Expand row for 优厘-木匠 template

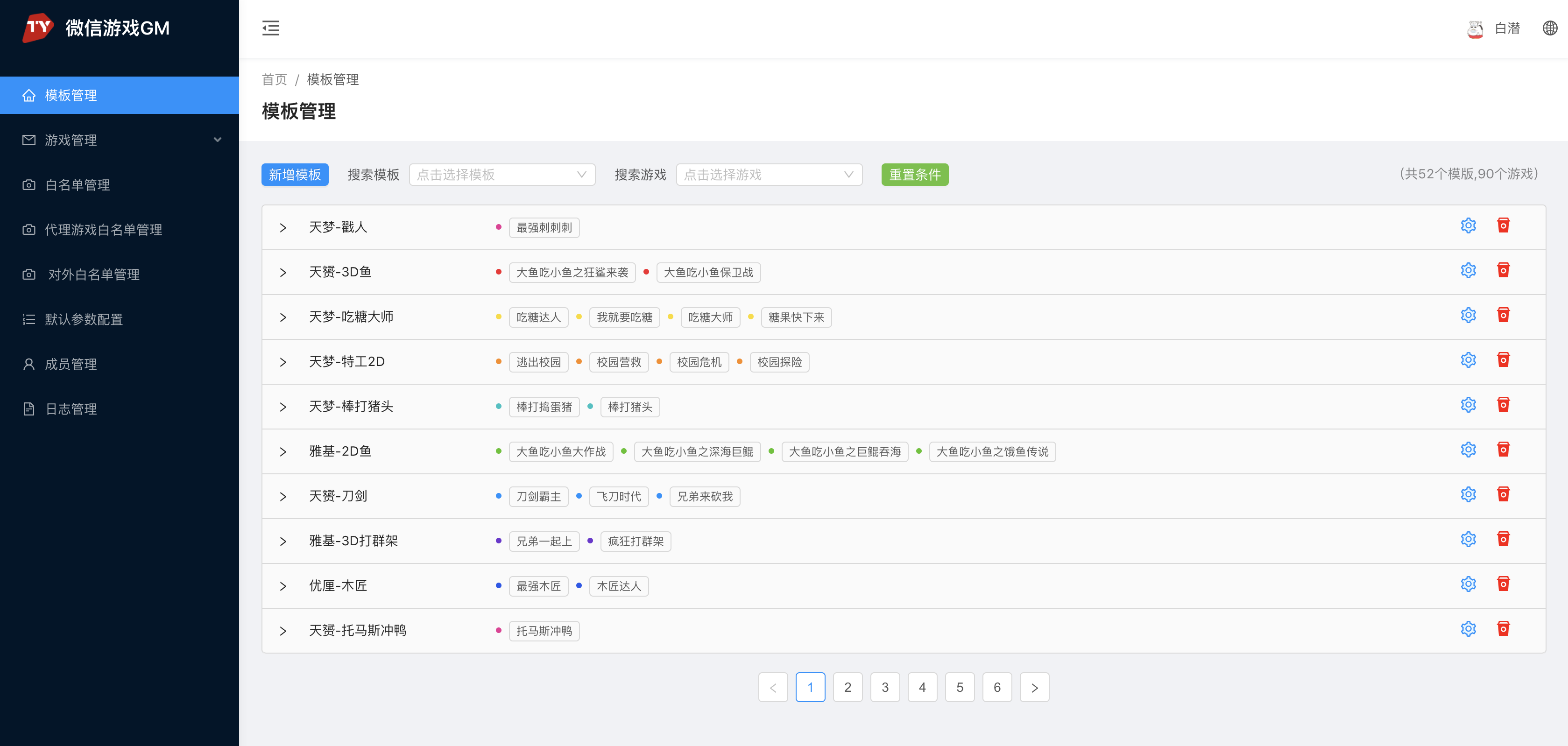[x=281, y=585]
